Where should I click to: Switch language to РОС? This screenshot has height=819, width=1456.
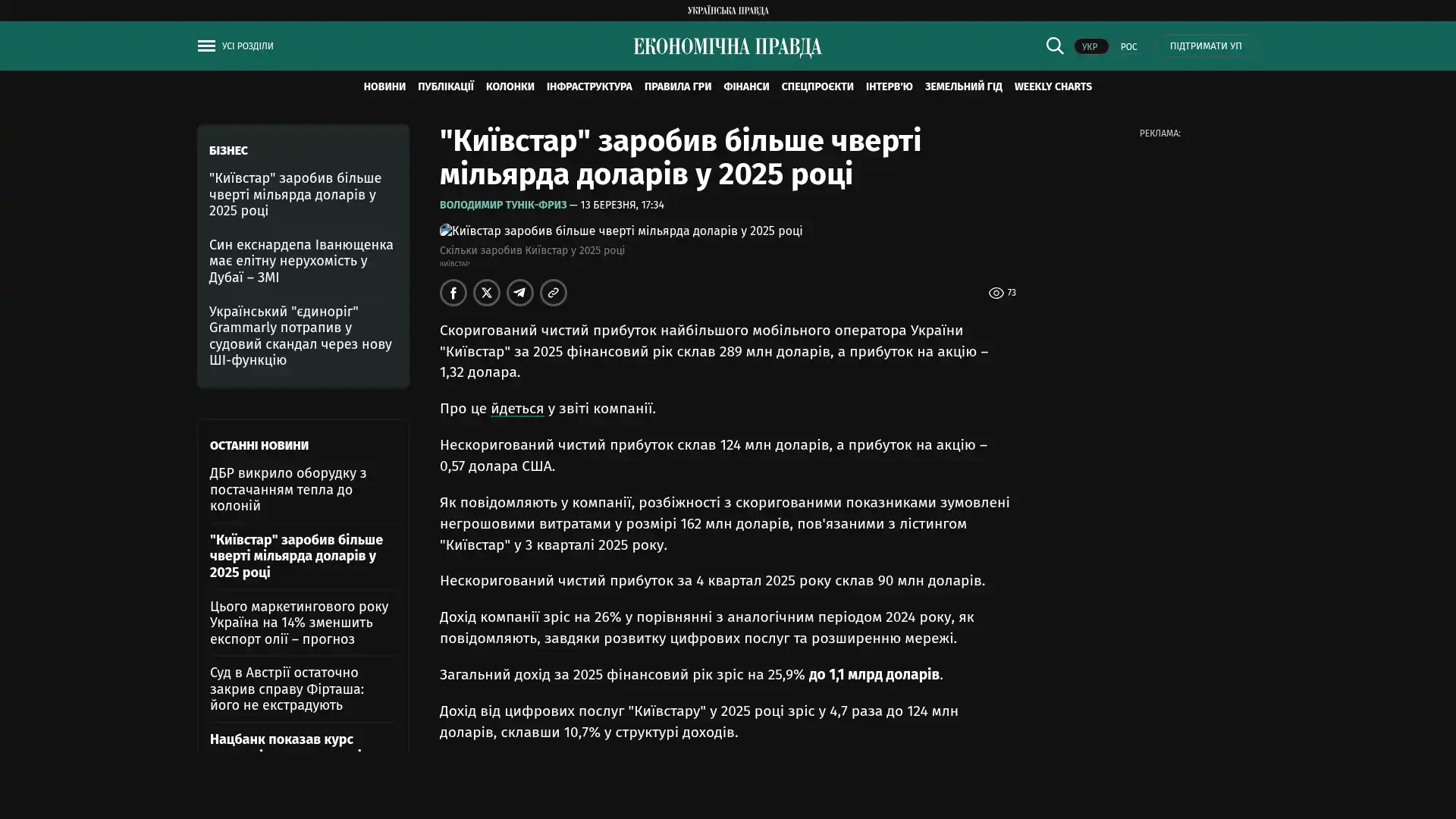pos(1128,47)
